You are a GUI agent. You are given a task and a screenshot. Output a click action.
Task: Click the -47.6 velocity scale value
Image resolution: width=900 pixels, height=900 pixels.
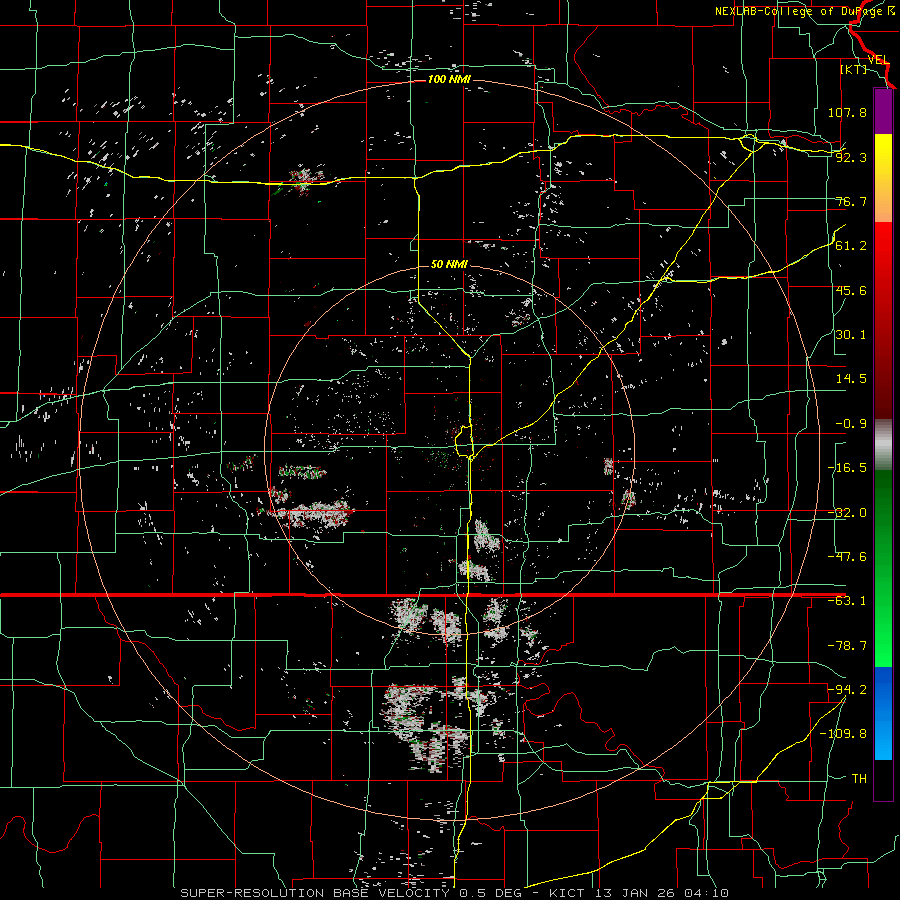click(847, 557)
